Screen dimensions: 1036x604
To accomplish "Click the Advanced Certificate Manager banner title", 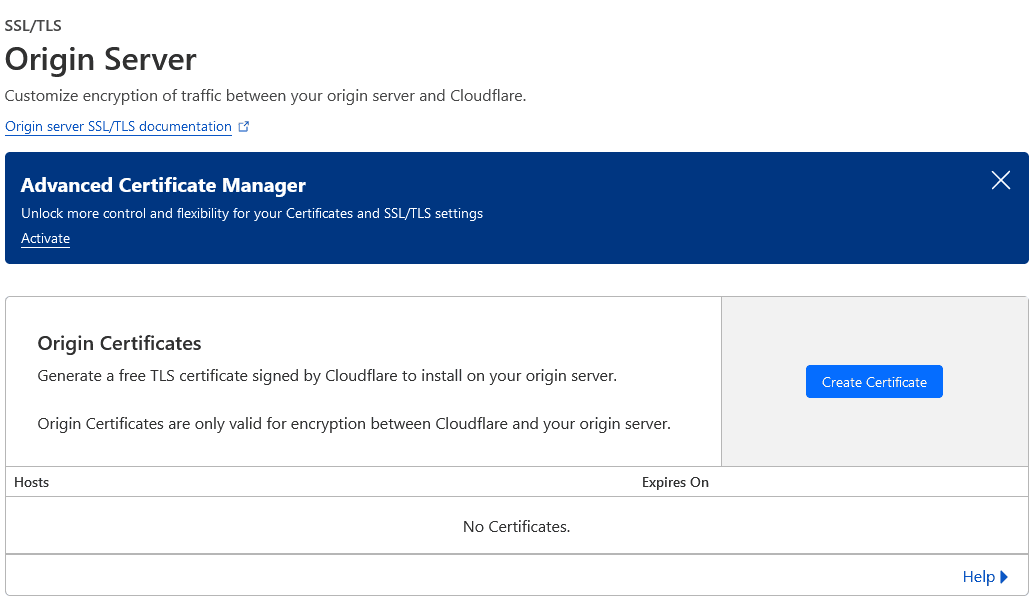I will pos(163,185).
